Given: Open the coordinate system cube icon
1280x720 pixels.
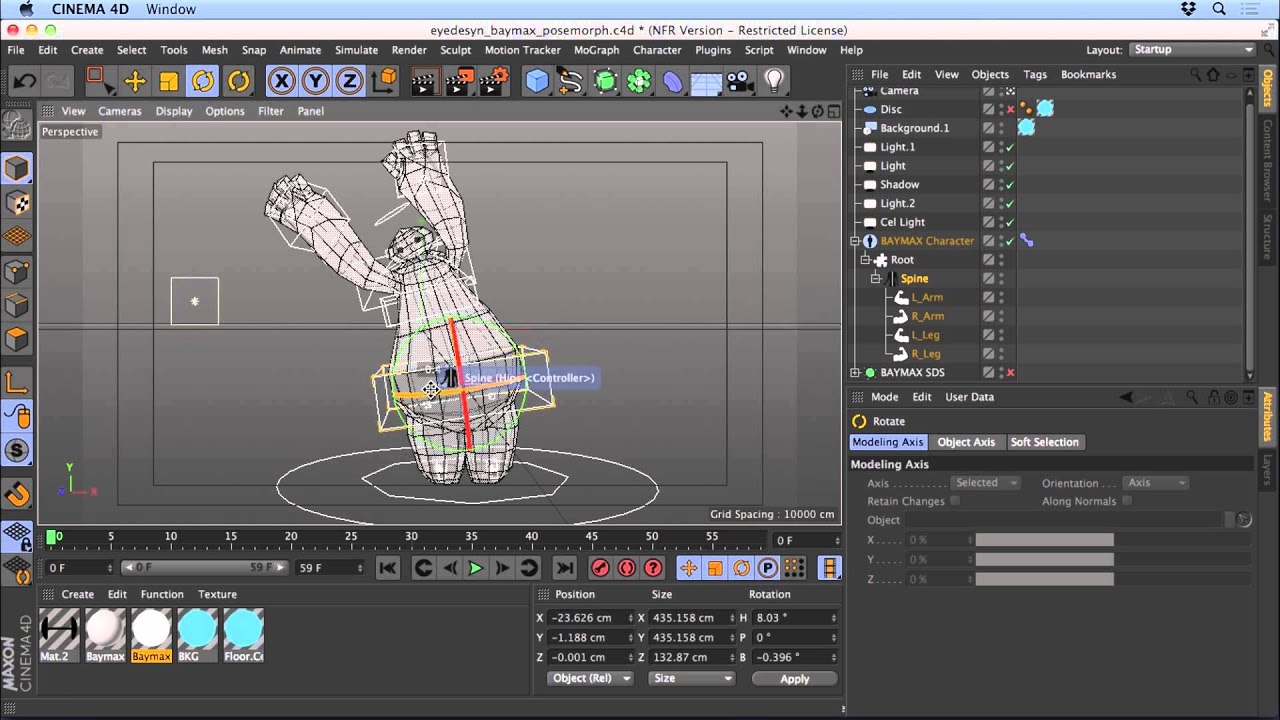Looking at the screenshot, I should click(384, 81).
